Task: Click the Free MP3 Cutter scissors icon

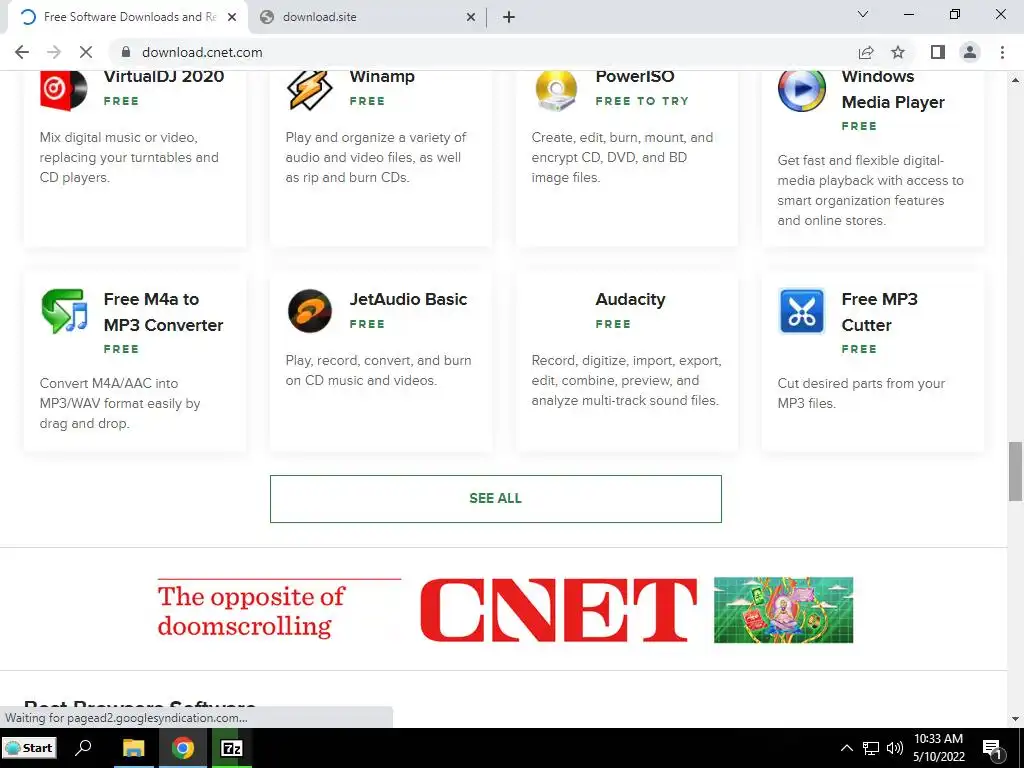Action: click(801, 312)
